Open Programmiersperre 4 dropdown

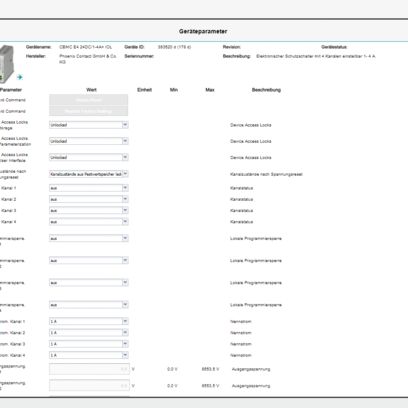click(89, 305)
